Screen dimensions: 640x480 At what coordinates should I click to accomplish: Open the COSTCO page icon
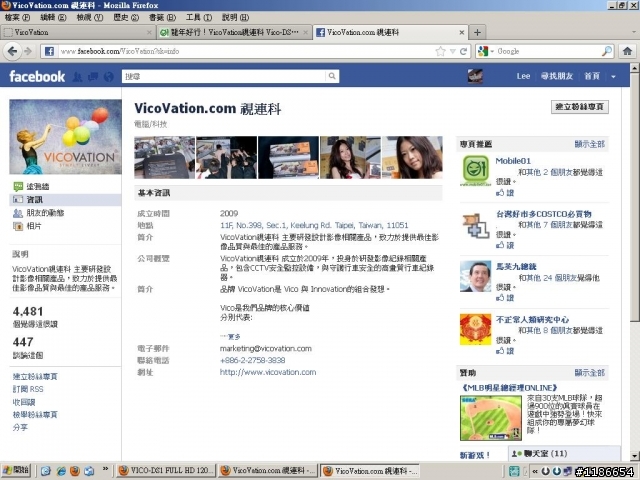pos(476,225)
